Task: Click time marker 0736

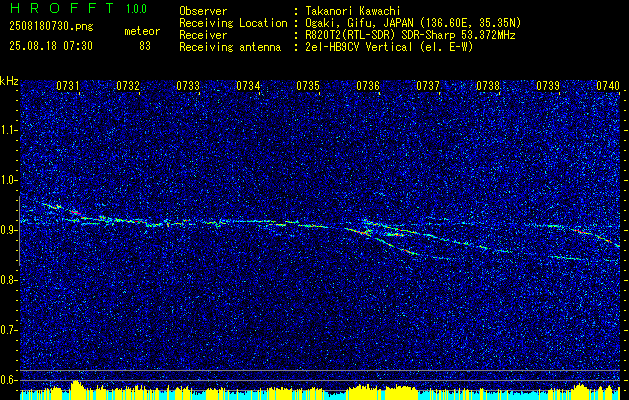Action: [x=368, y=85]
